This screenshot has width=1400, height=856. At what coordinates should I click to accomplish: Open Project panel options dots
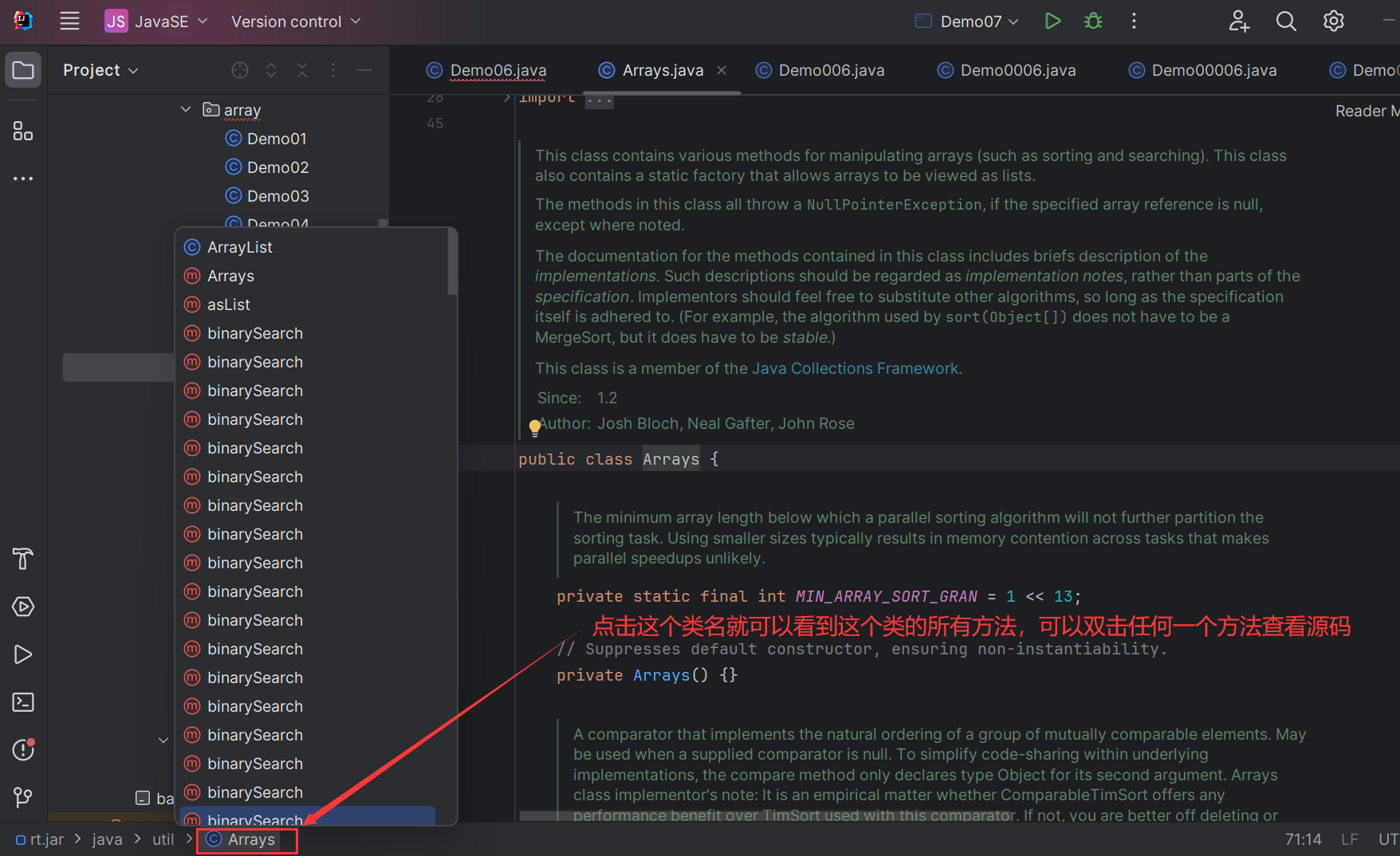click(x=333, y=70)
